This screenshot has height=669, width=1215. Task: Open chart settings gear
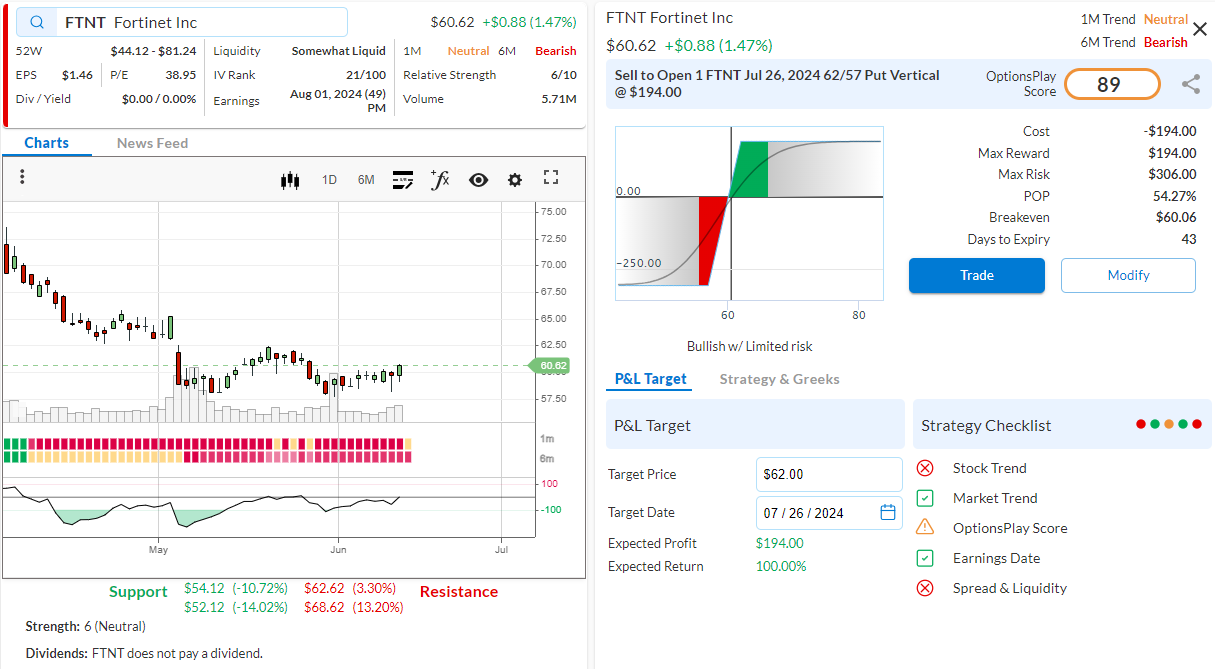tap(515, 180)
